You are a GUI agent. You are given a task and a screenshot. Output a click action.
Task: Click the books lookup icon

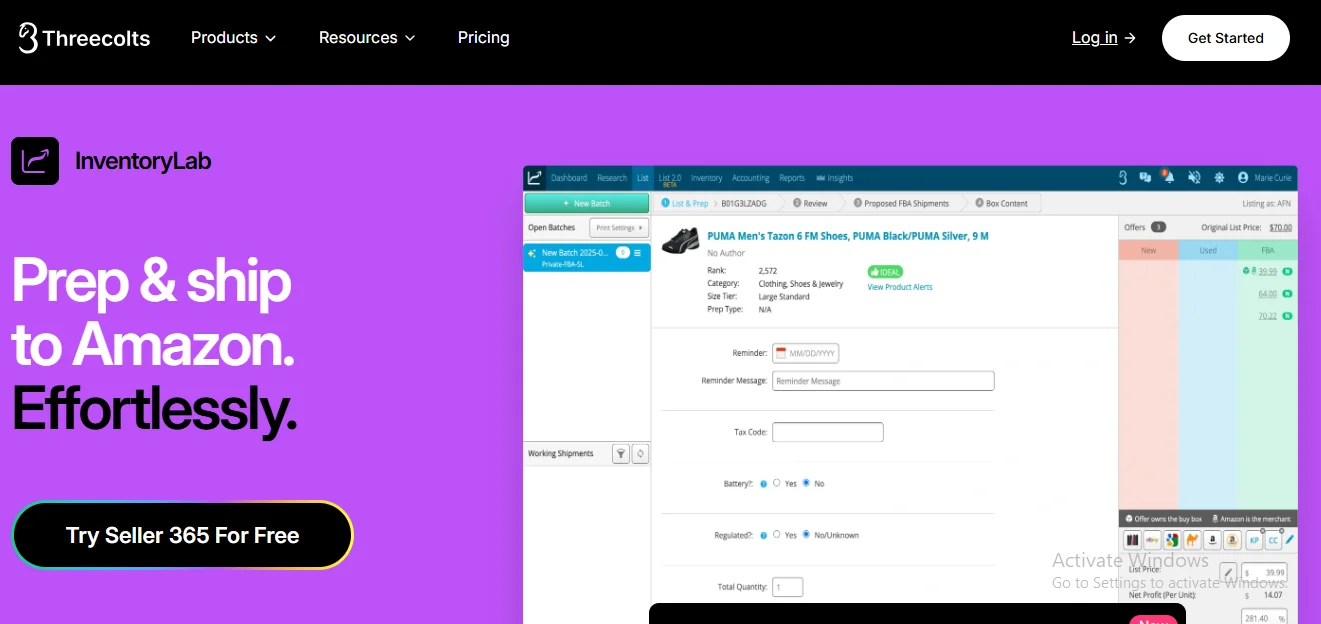pos(1132,540)
